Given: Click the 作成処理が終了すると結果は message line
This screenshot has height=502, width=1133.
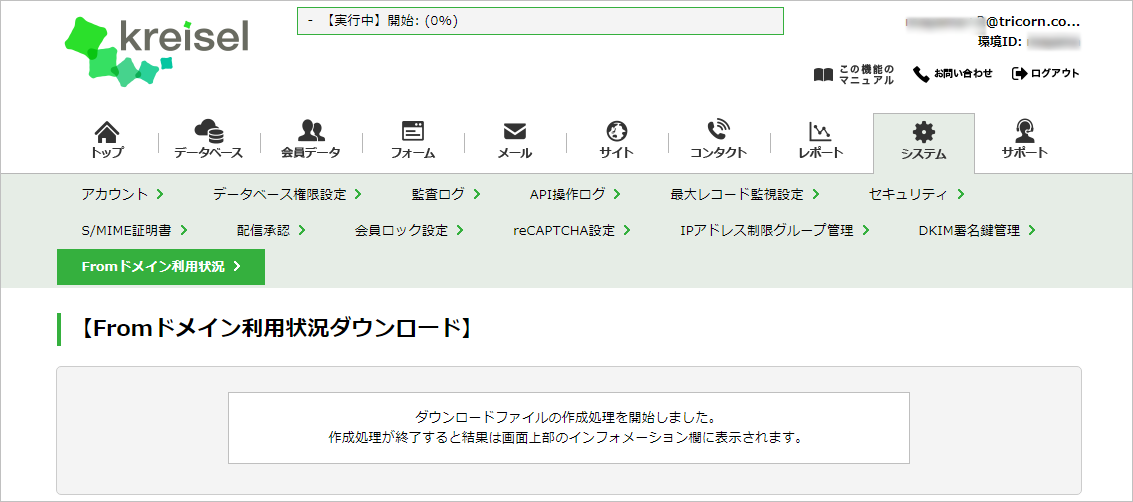Looking at the screenshot, I should (x=566, y=438).
